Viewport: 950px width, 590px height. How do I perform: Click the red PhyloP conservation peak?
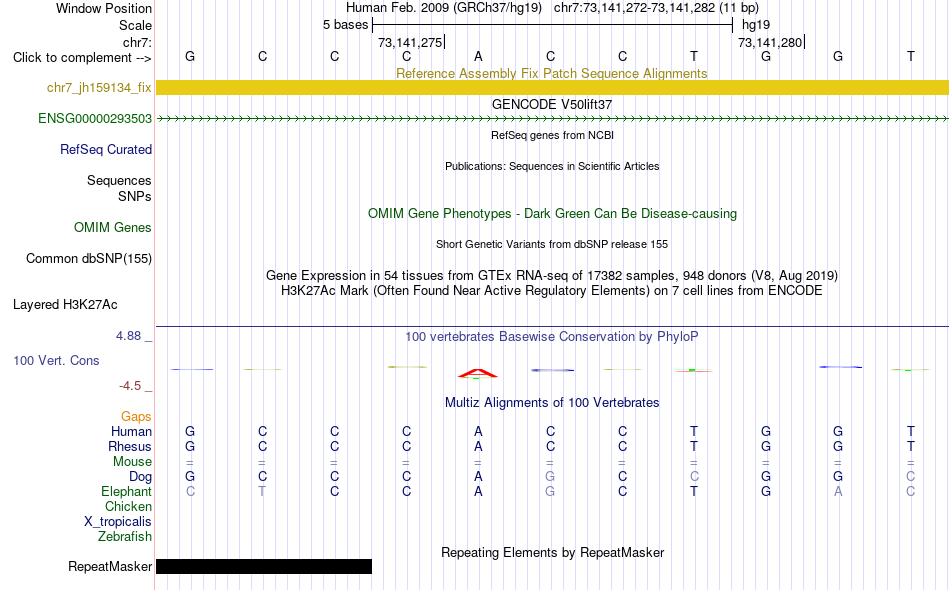coord(478,373)
